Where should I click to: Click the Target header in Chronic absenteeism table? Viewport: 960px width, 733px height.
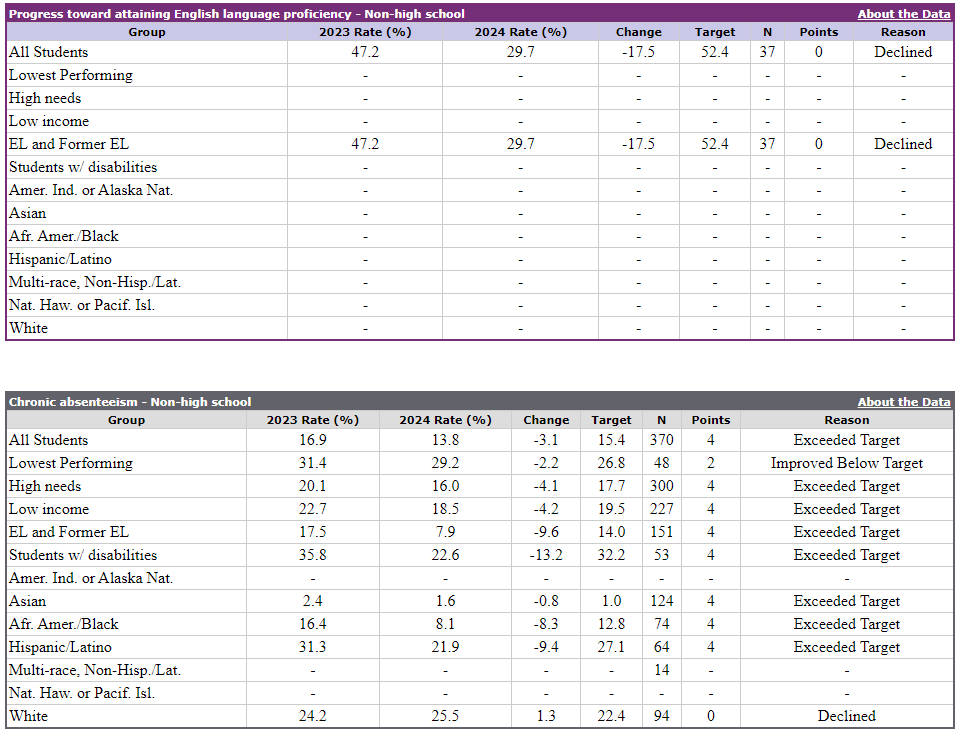611,420
